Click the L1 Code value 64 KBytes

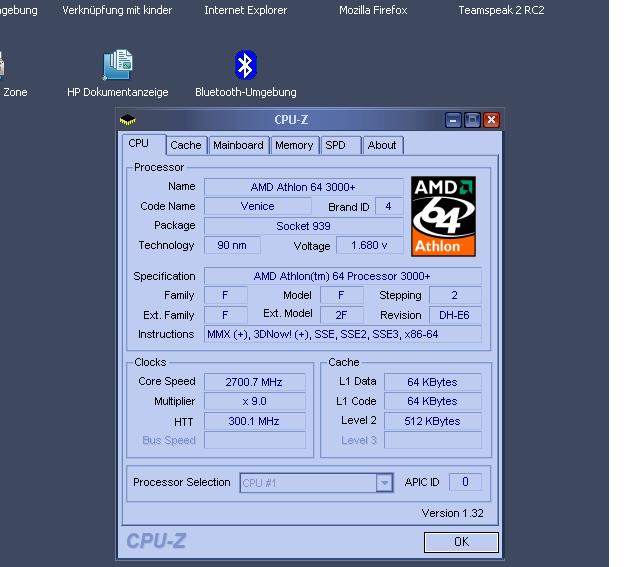point(432,401)
